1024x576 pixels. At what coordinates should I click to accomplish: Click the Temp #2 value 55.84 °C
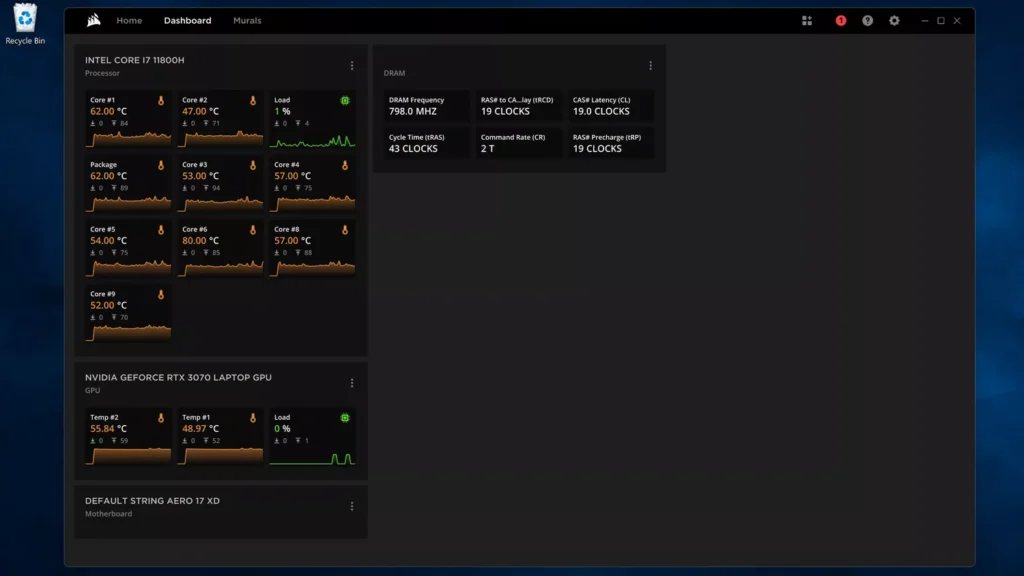coord(108,429)
